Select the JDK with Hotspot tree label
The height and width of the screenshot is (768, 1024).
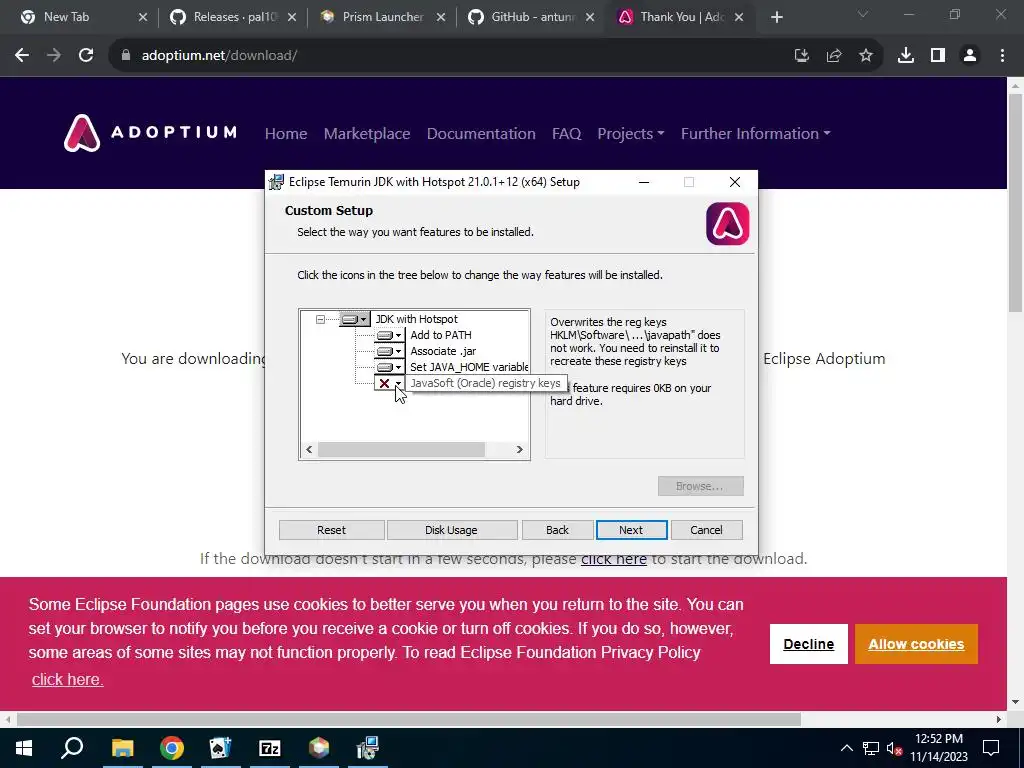click(x=417, y=319)
